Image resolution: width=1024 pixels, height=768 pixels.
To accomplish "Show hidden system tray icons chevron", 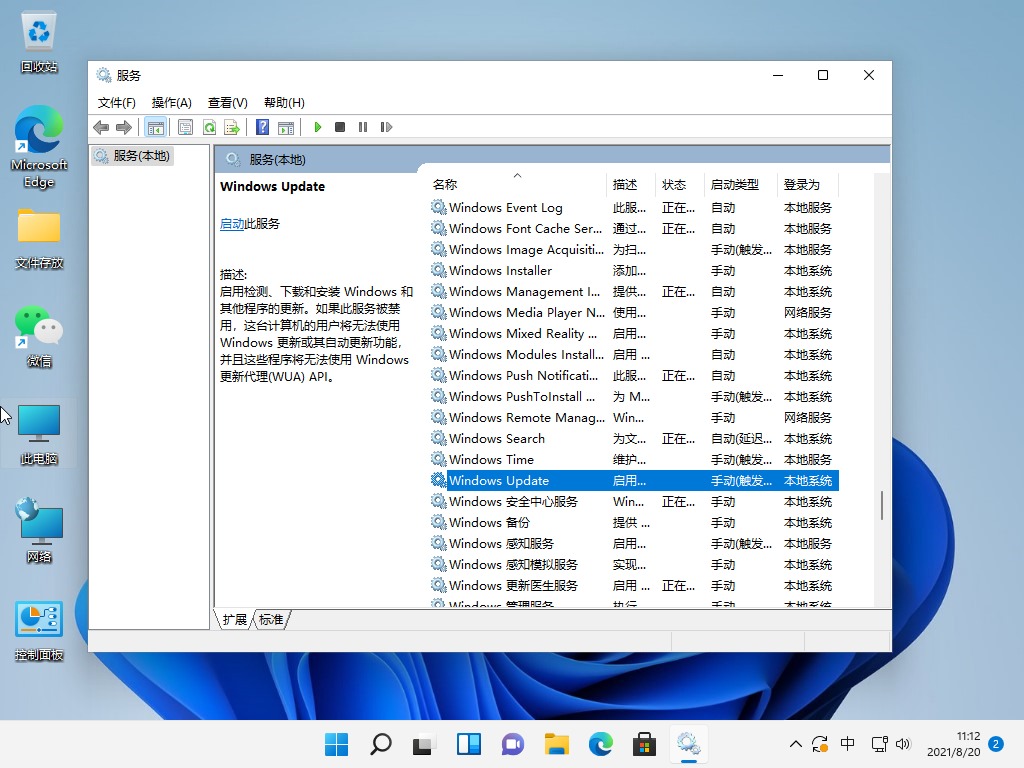I will click(796, 744).
